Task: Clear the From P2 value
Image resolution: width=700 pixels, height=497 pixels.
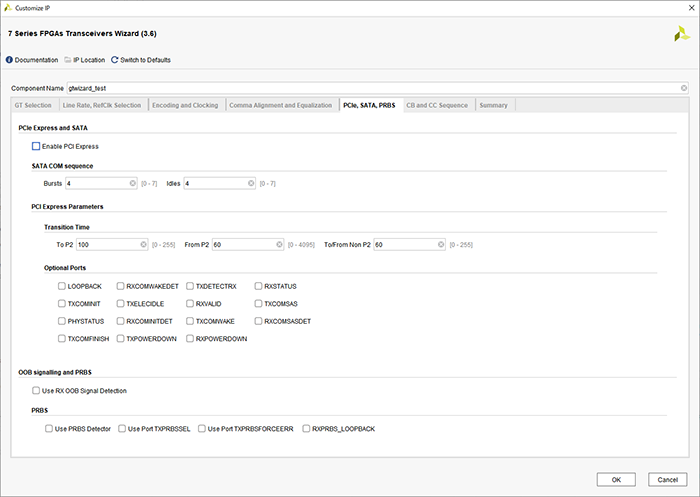Action: click(x=279, y=245)
